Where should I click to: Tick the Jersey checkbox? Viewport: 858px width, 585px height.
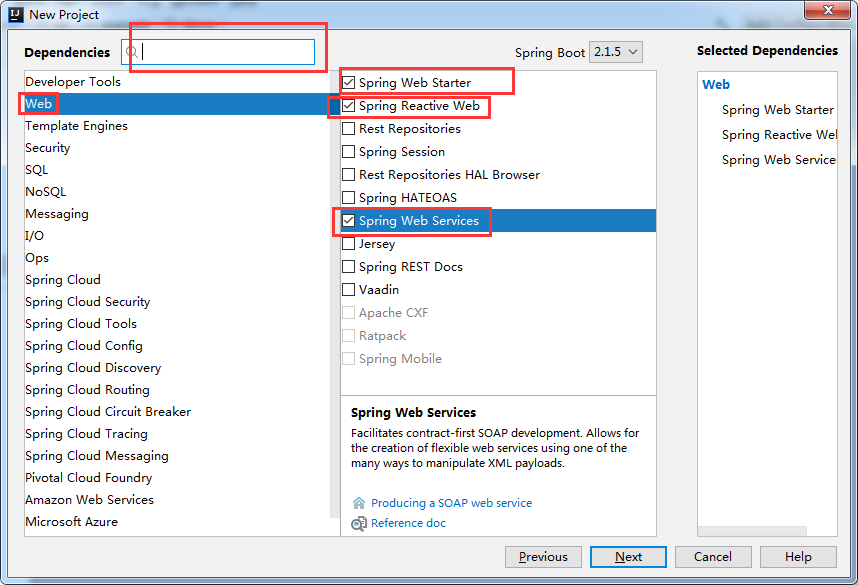pyautogui.click(x=349, y=244)
